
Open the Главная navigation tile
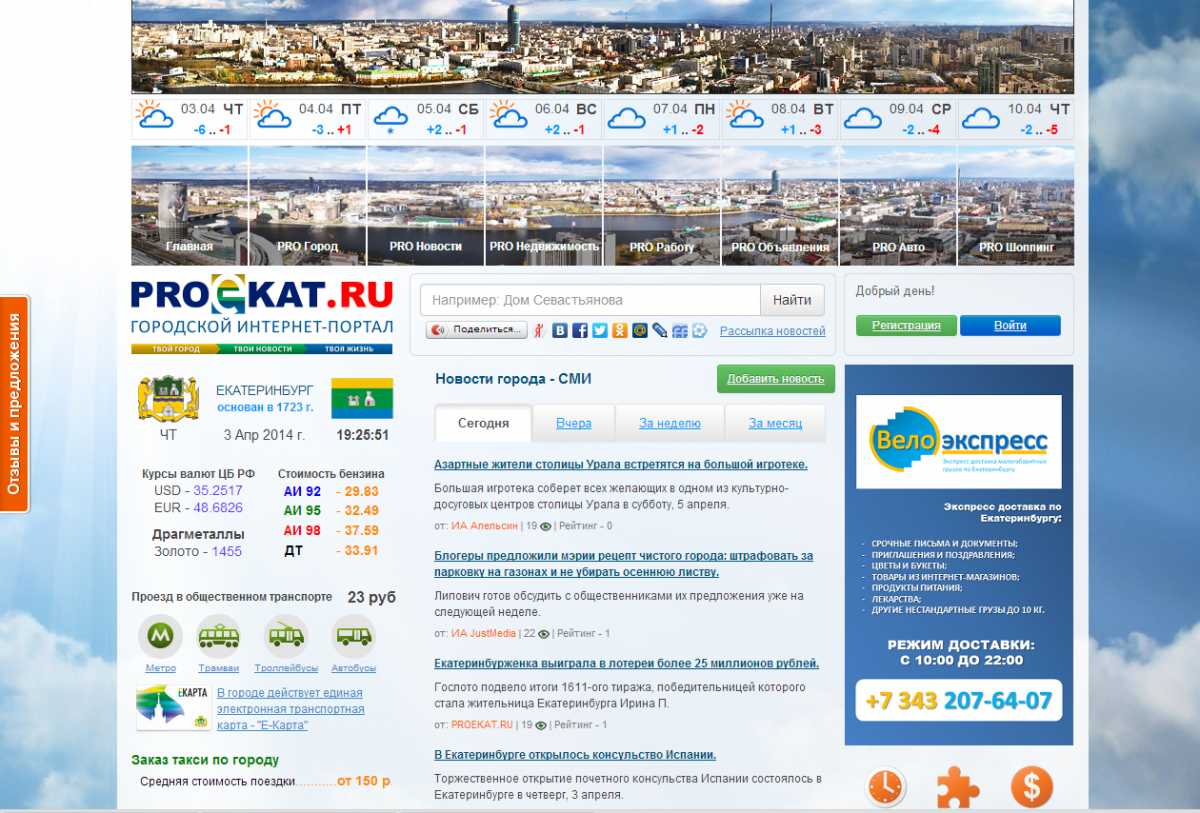point(190,206)
